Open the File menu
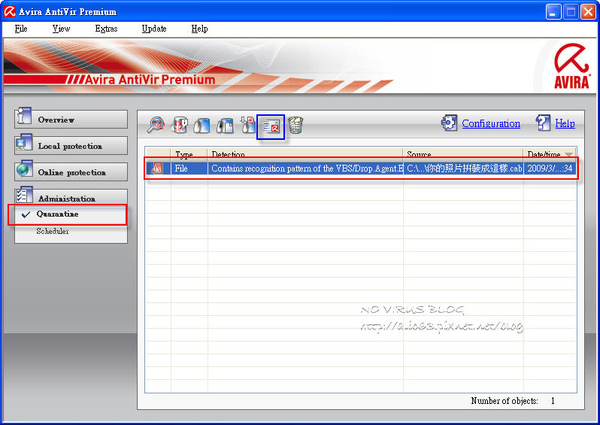Screen dimensions: 600x425 pyautogui.click(x=21, y=29)
